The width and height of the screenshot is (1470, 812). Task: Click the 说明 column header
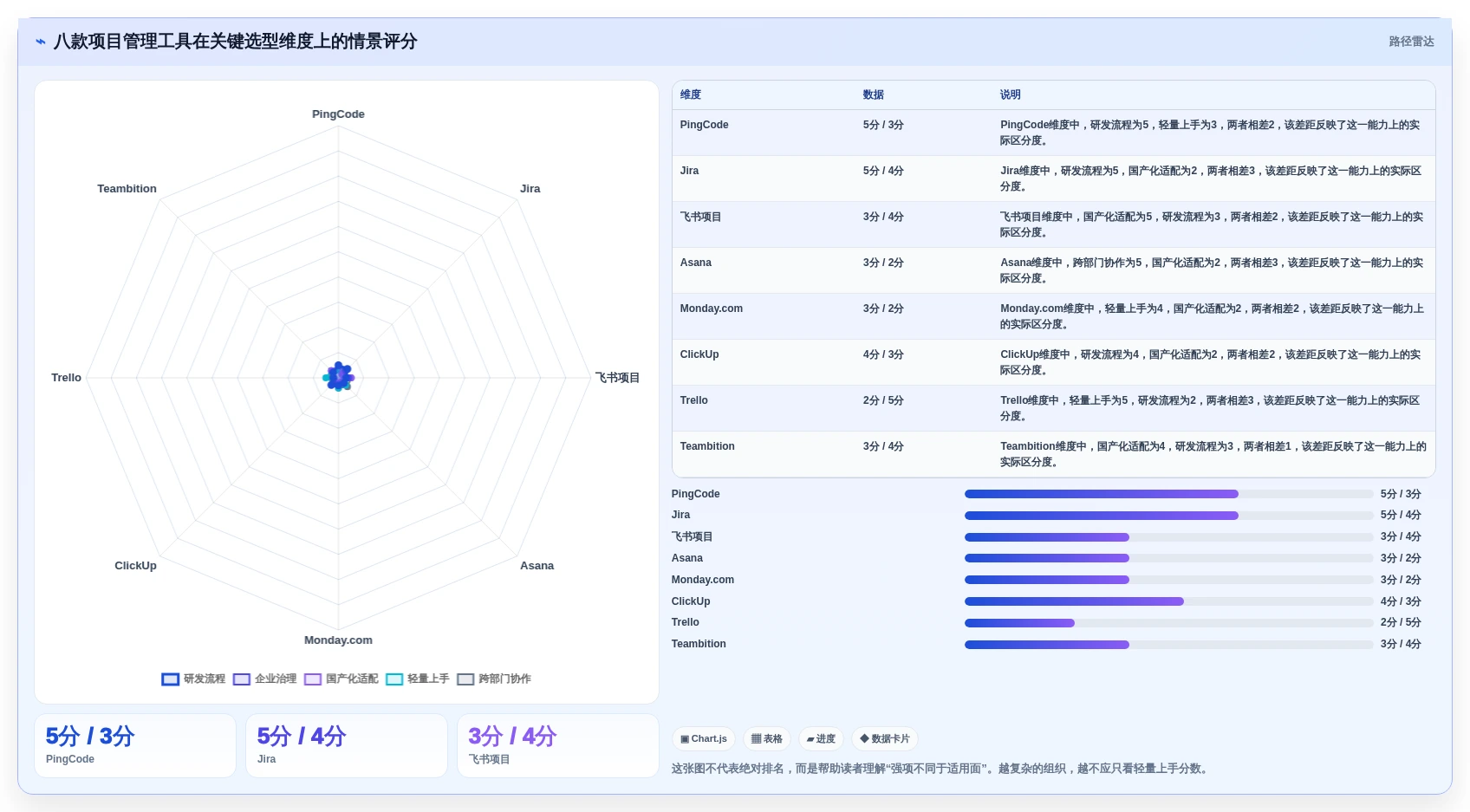[1010, 94]
